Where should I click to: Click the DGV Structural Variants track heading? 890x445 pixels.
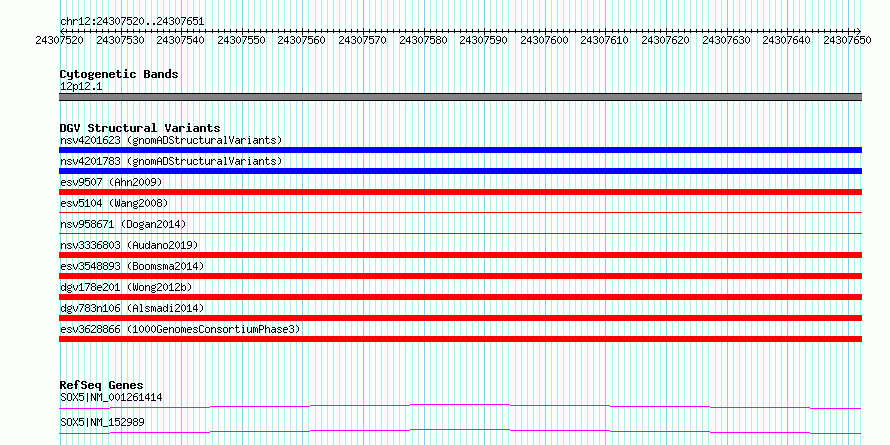140,128
